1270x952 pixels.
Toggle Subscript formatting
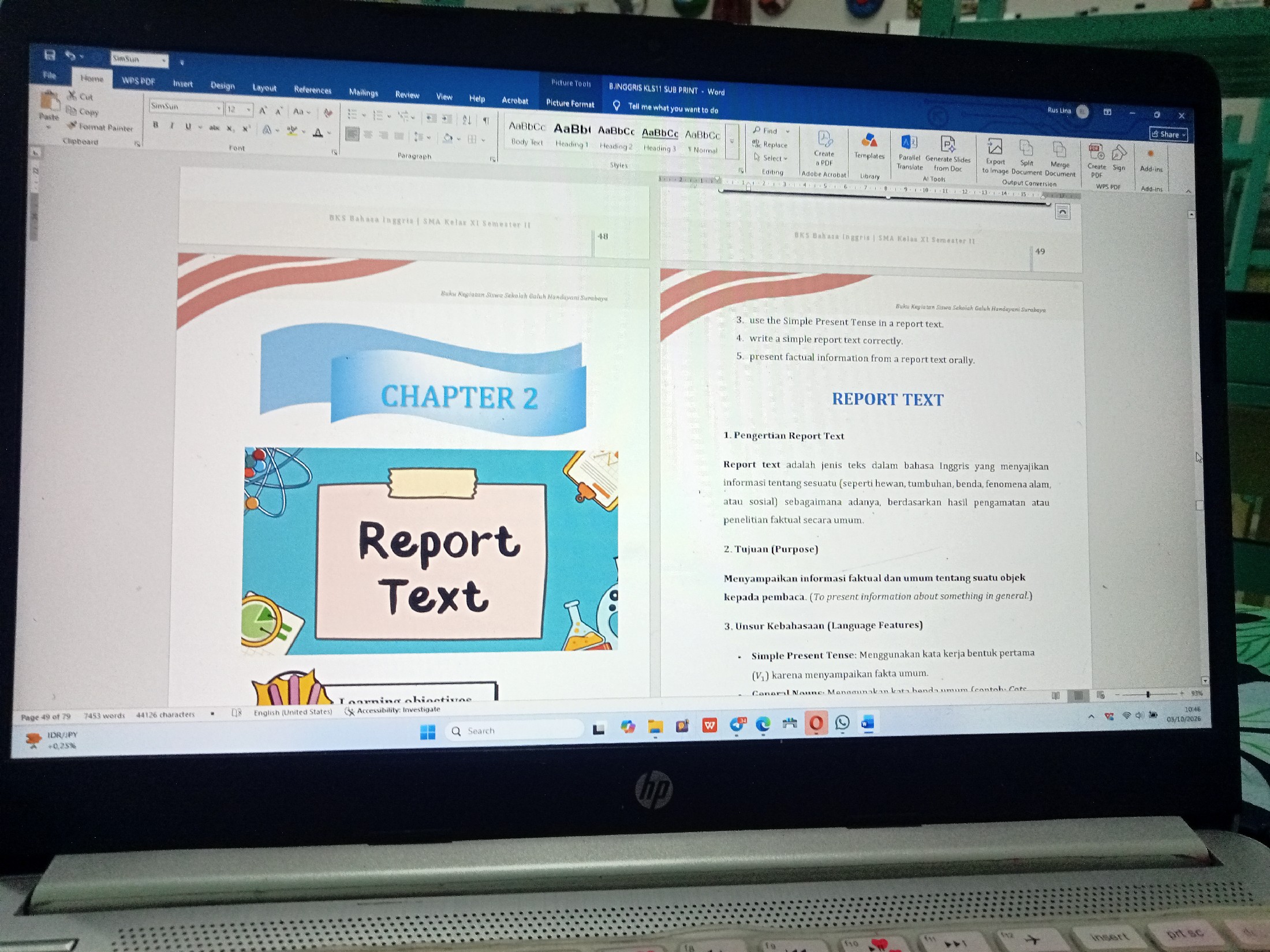(x=230, y=128)
